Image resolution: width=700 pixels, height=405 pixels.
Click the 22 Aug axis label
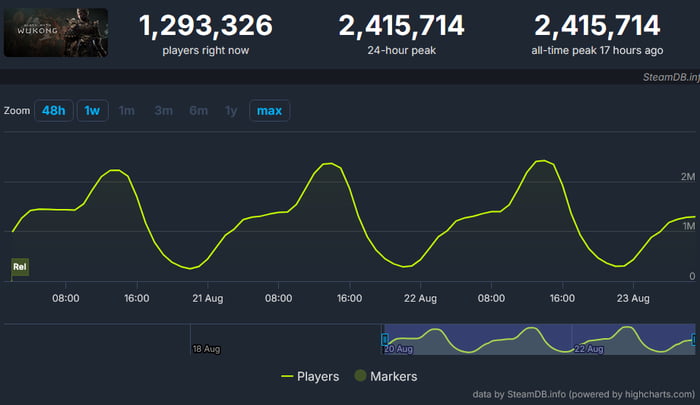coord(420,298)
